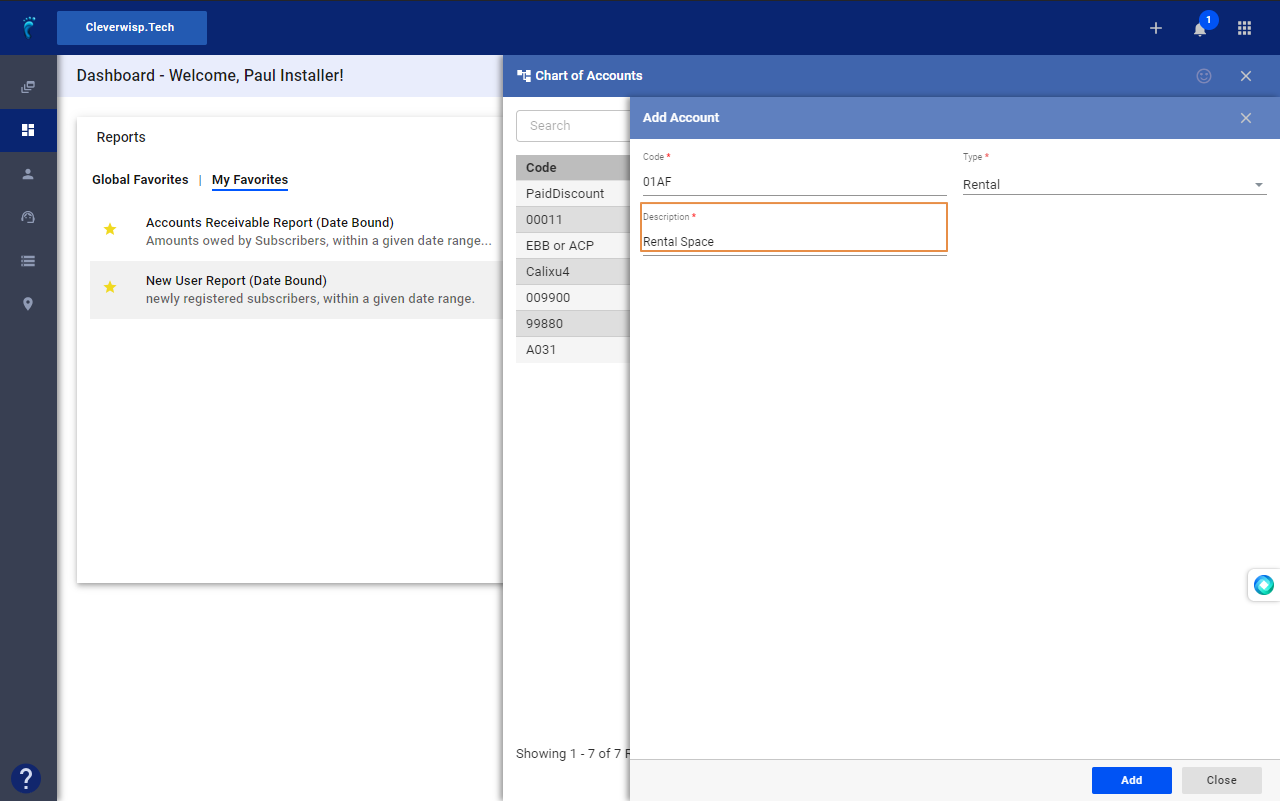Click the smiley feedback icon

pyautogui.click(x=1204, y=76)
